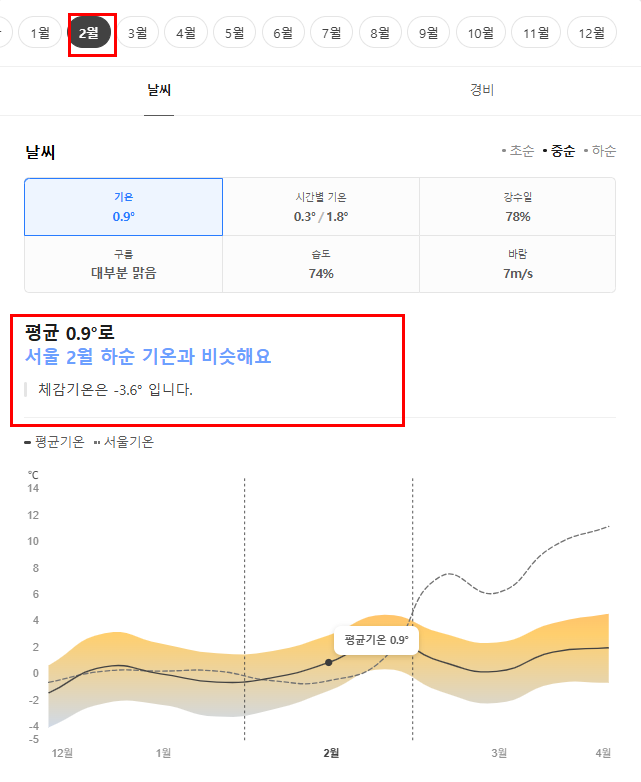Switch to the 경비 tab

(482, 90)
